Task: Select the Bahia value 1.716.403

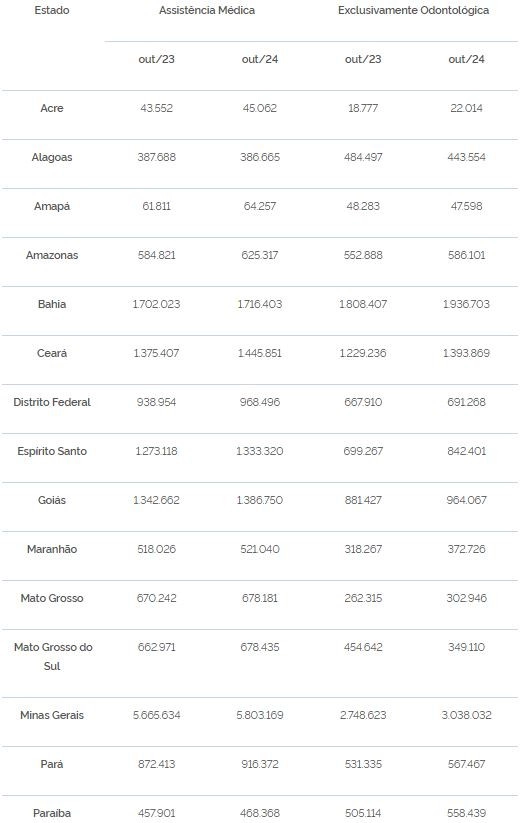Action: (259, 304)
